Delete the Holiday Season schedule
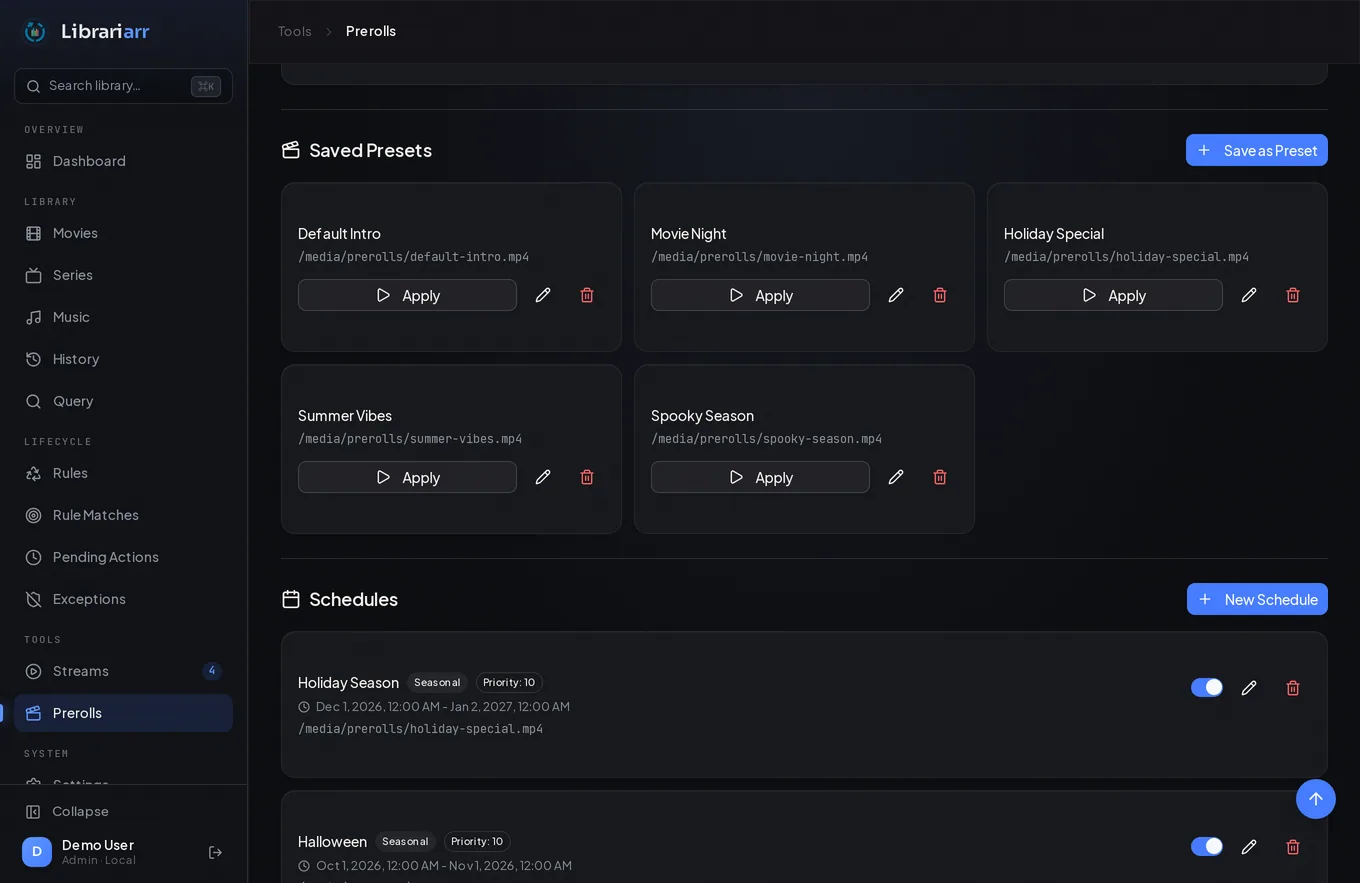 tap(1293, 688)
